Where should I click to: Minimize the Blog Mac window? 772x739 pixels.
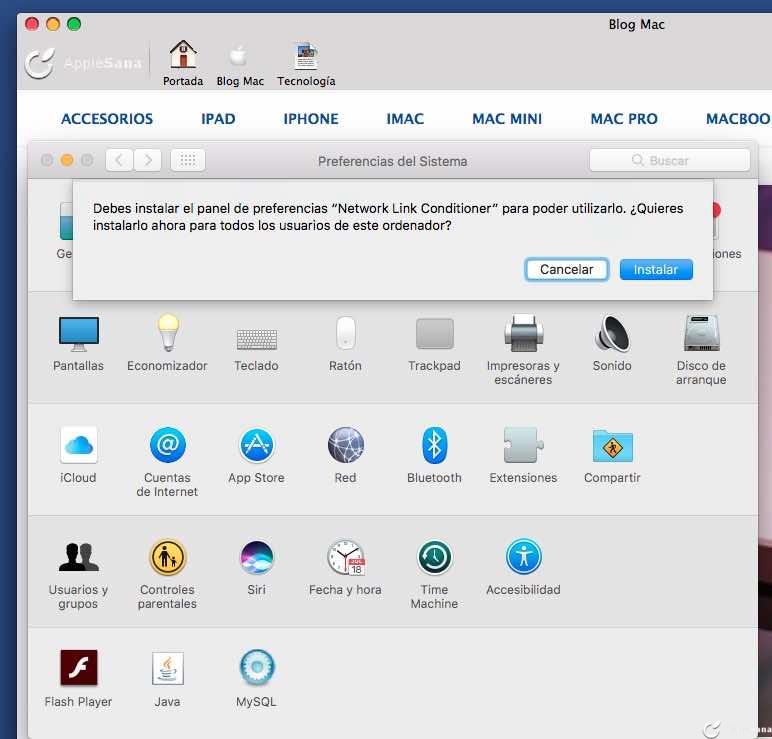click(x=53, y=24)
